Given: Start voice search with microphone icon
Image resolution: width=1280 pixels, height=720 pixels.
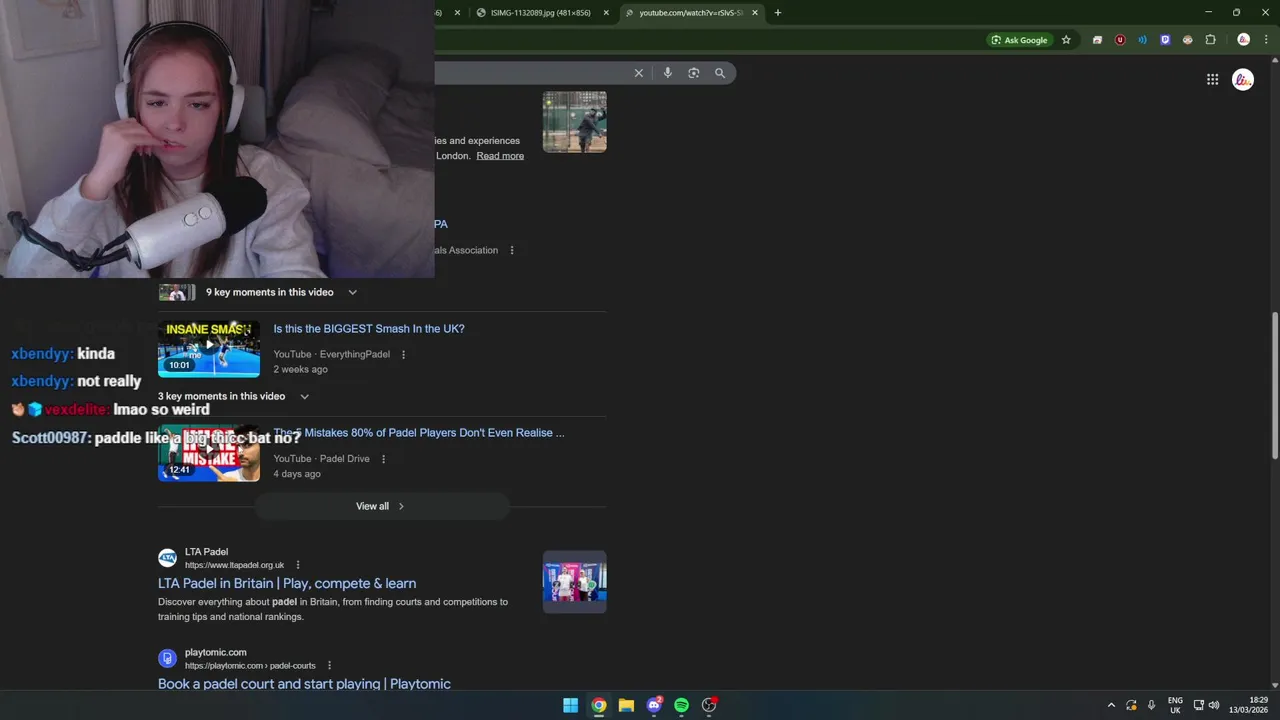Looking at the screenshot, I should tap(667, 73).
